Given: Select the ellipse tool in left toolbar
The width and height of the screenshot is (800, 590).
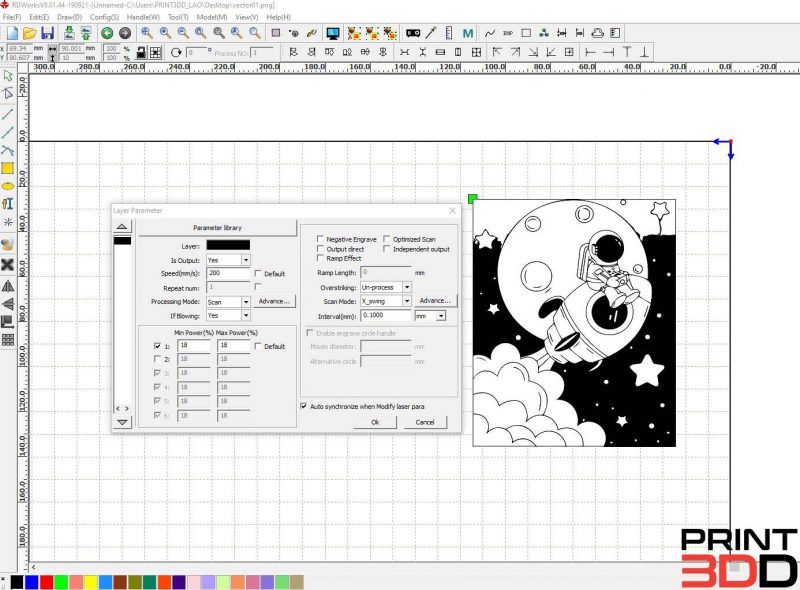Looking at the screenshot, I should pos(8,186).
